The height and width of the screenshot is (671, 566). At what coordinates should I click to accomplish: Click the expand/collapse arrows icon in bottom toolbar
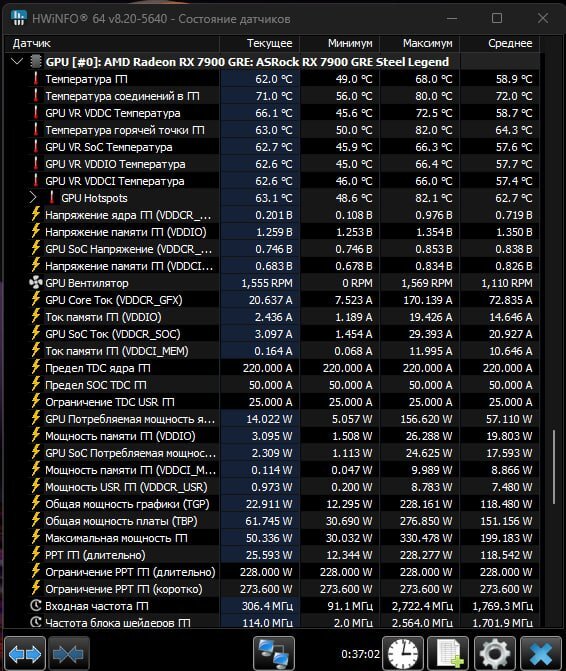click(25, 654)
